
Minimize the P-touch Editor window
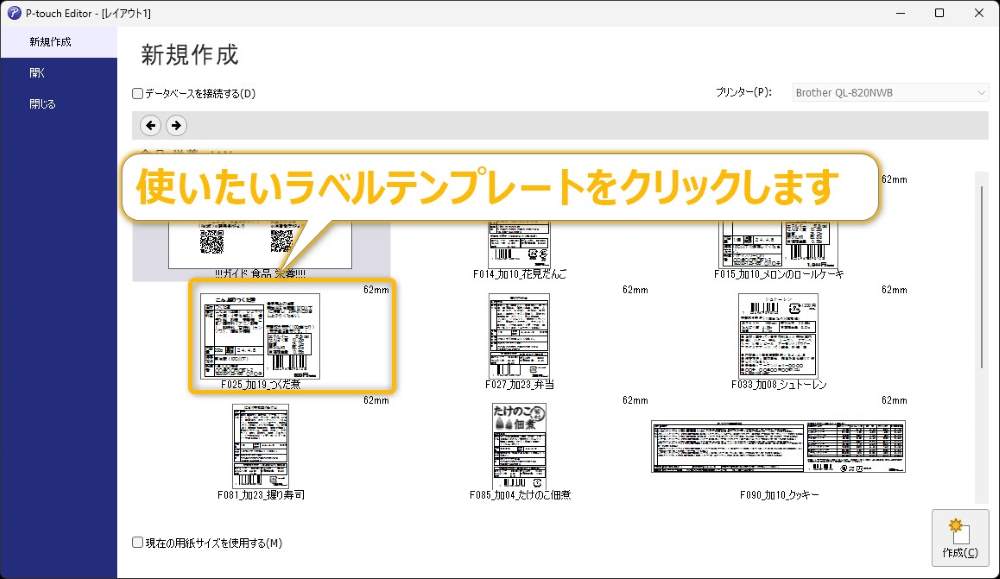coord(901,13)
